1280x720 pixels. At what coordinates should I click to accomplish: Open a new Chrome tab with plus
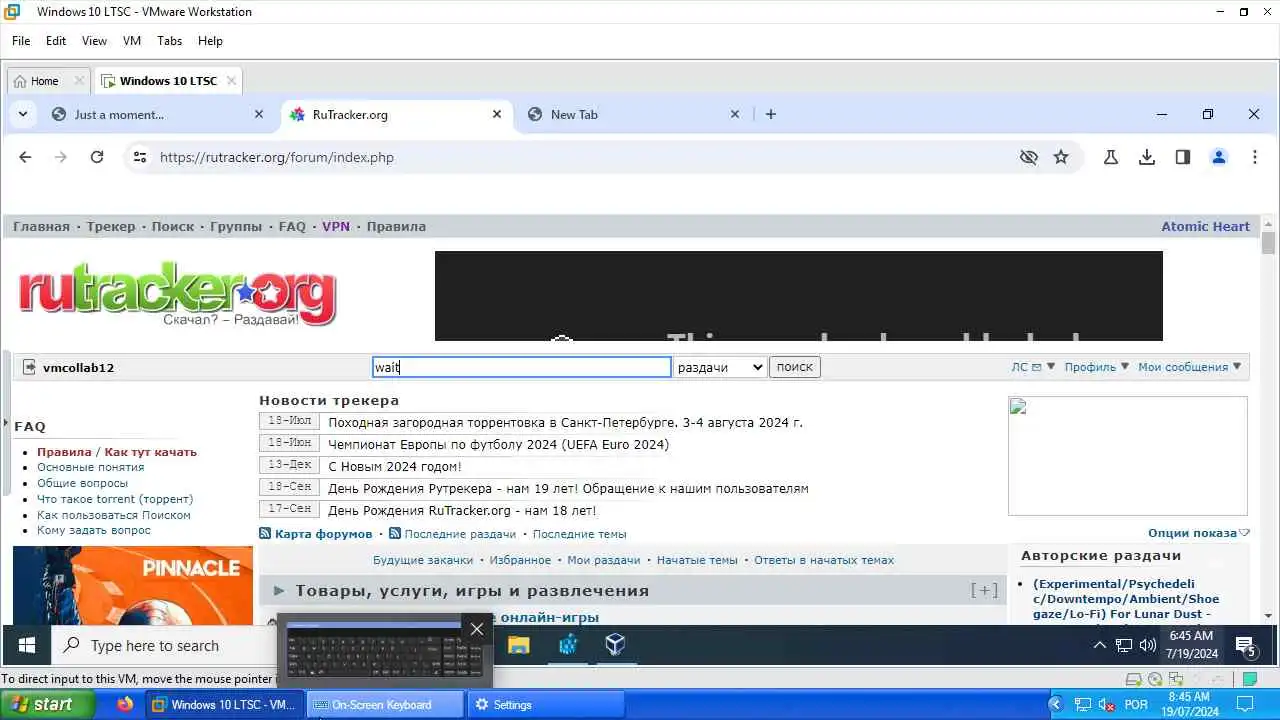771,114
